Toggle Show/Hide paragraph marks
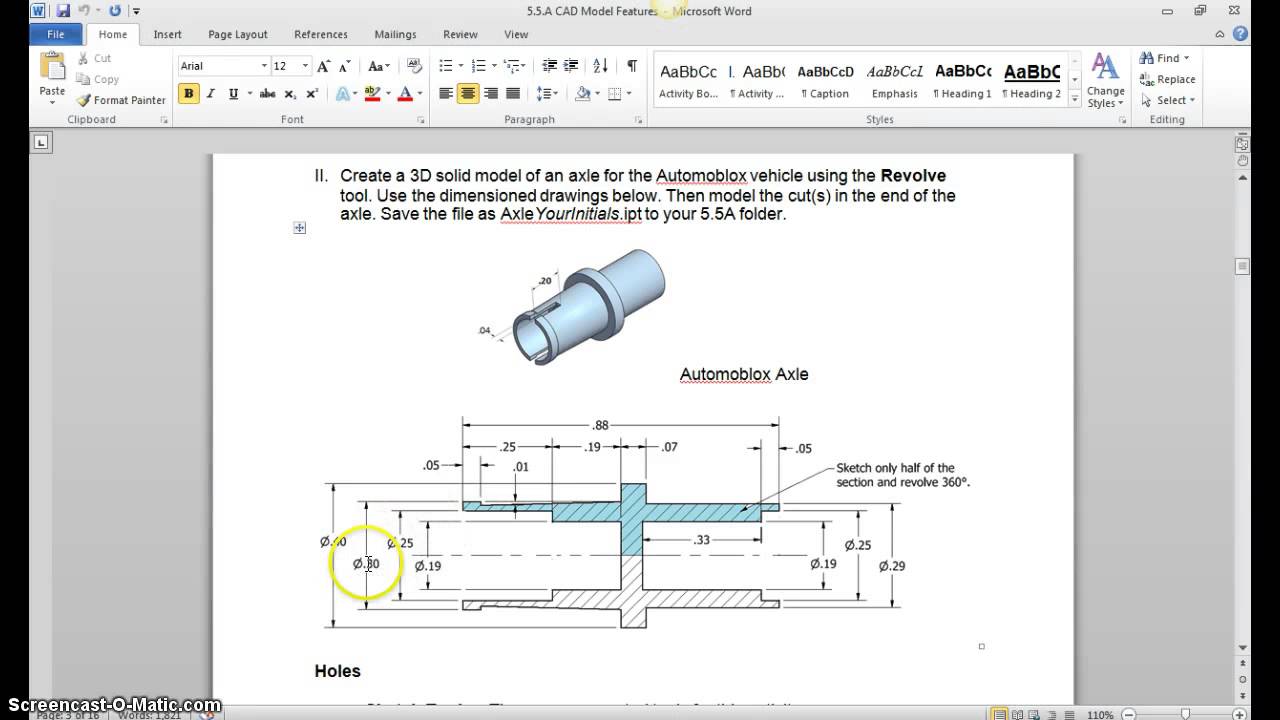The image size is (1280, 720). click(632, 66)
